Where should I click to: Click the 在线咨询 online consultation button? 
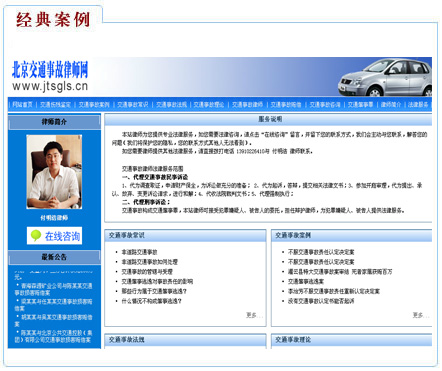(x=54, y=236)
